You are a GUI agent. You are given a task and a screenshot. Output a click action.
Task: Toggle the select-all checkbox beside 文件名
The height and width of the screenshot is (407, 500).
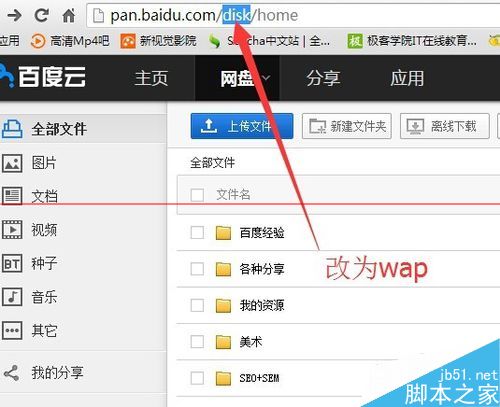[x=197, y=195]
